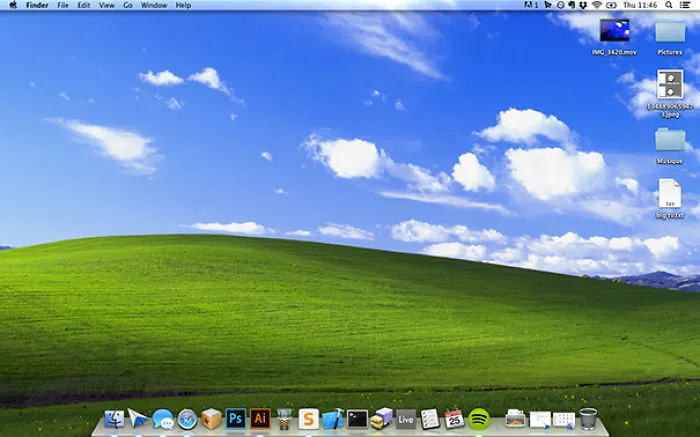Open the Help menu
This screenshot has height=437, width=700.
pos(183,5)
